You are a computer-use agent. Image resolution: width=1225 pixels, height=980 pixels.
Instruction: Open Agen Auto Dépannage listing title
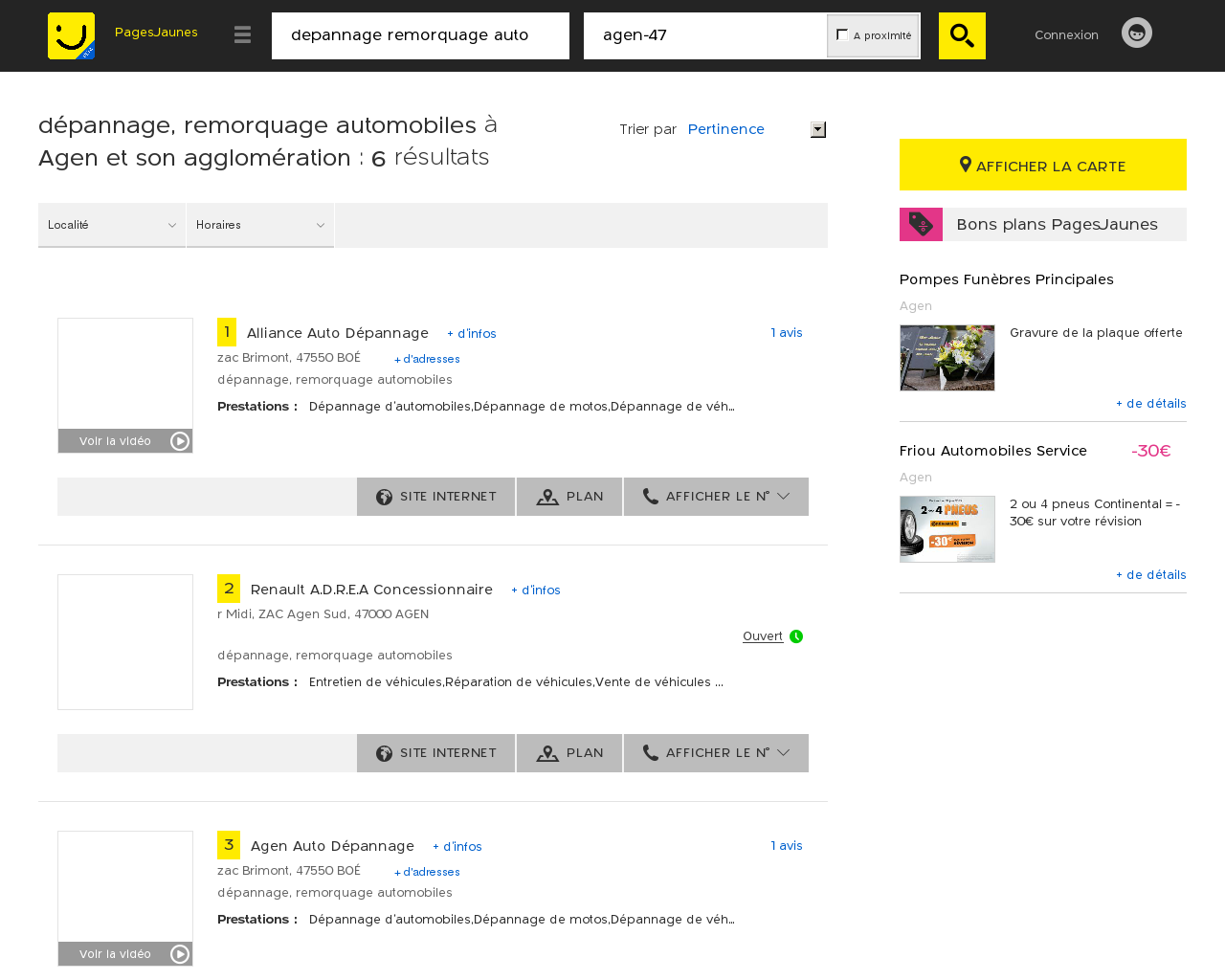point(332,846)
